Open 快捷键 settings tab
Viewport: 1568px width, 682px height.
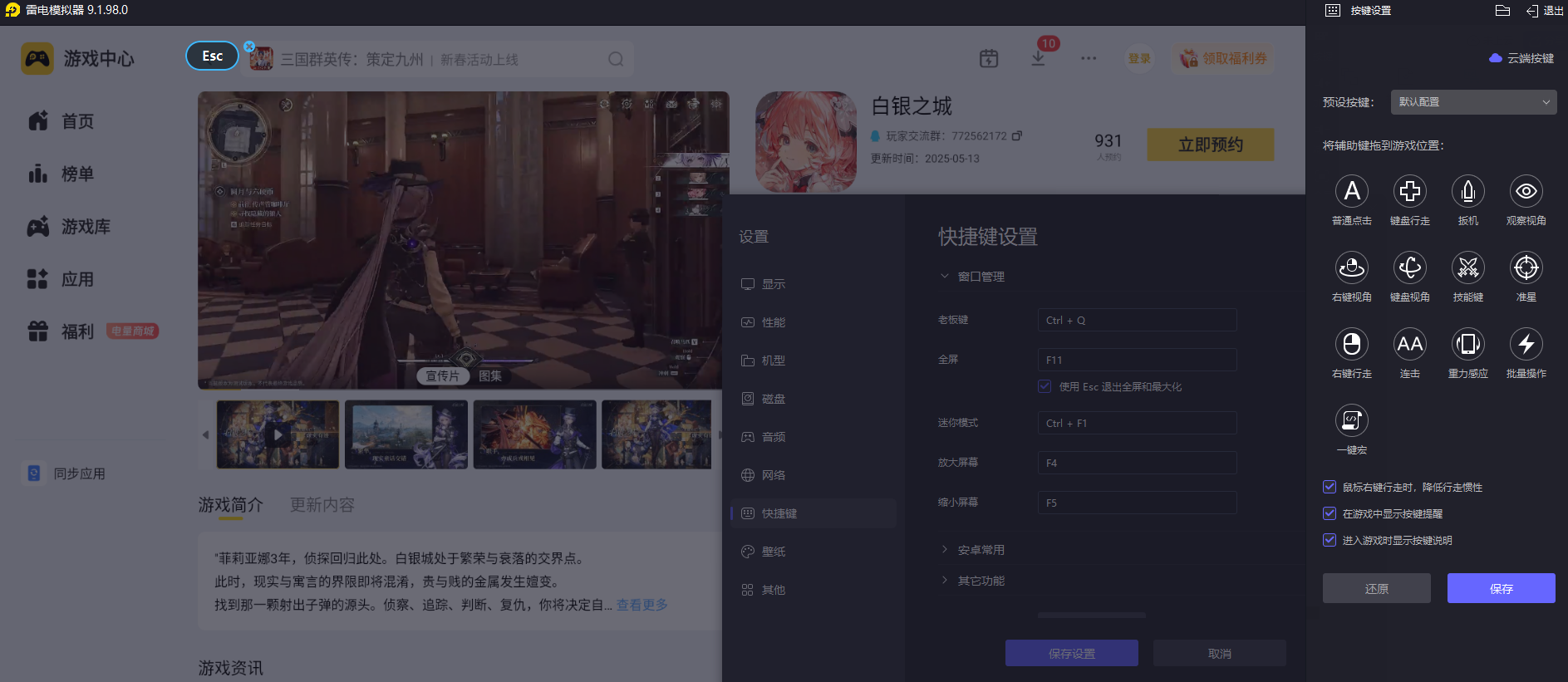813,513
